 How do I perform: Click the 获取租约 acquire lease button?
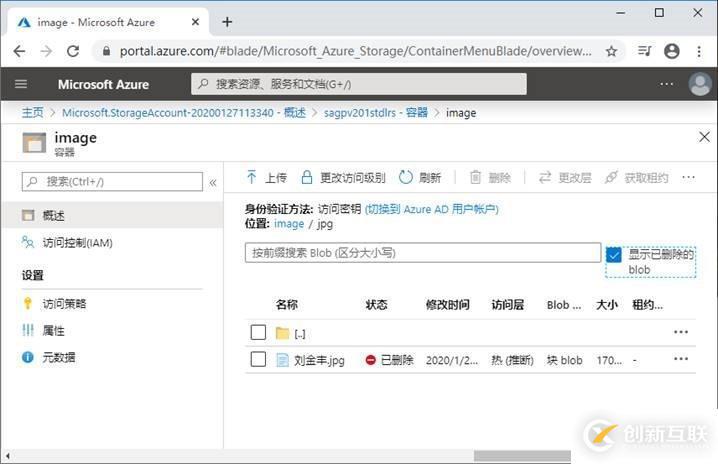point(636,177)
